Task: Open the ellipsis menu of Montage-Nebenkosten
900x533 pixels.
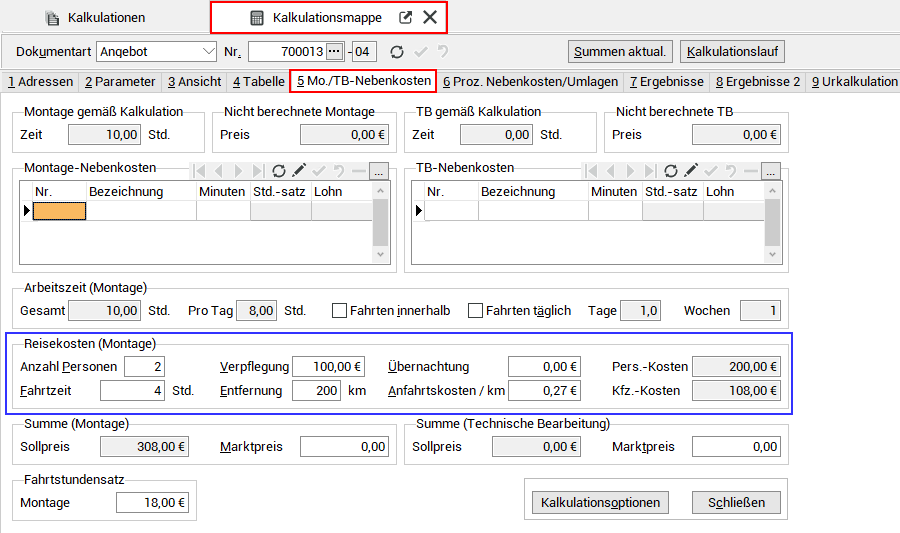Action: [377, 171]
